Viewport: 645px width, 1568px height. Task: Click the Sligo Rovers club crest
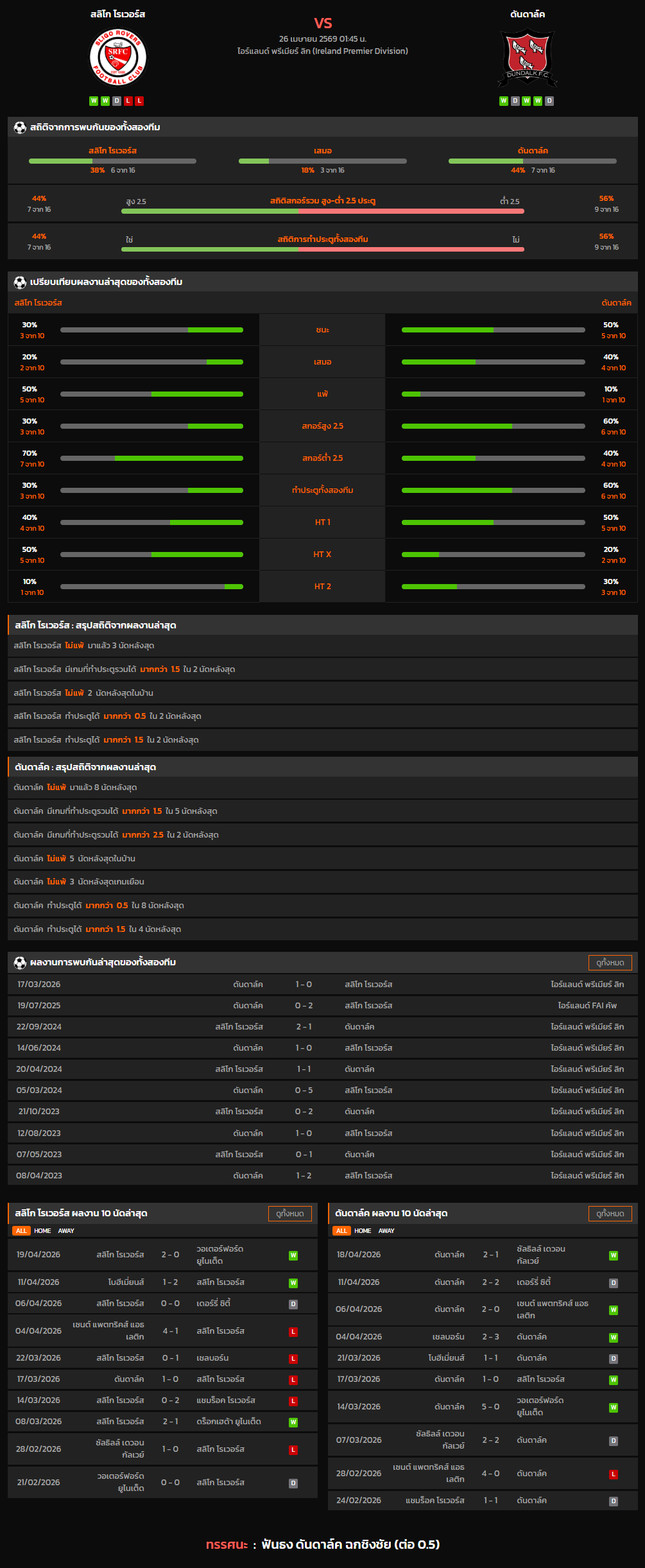click(x=117, y=58)
